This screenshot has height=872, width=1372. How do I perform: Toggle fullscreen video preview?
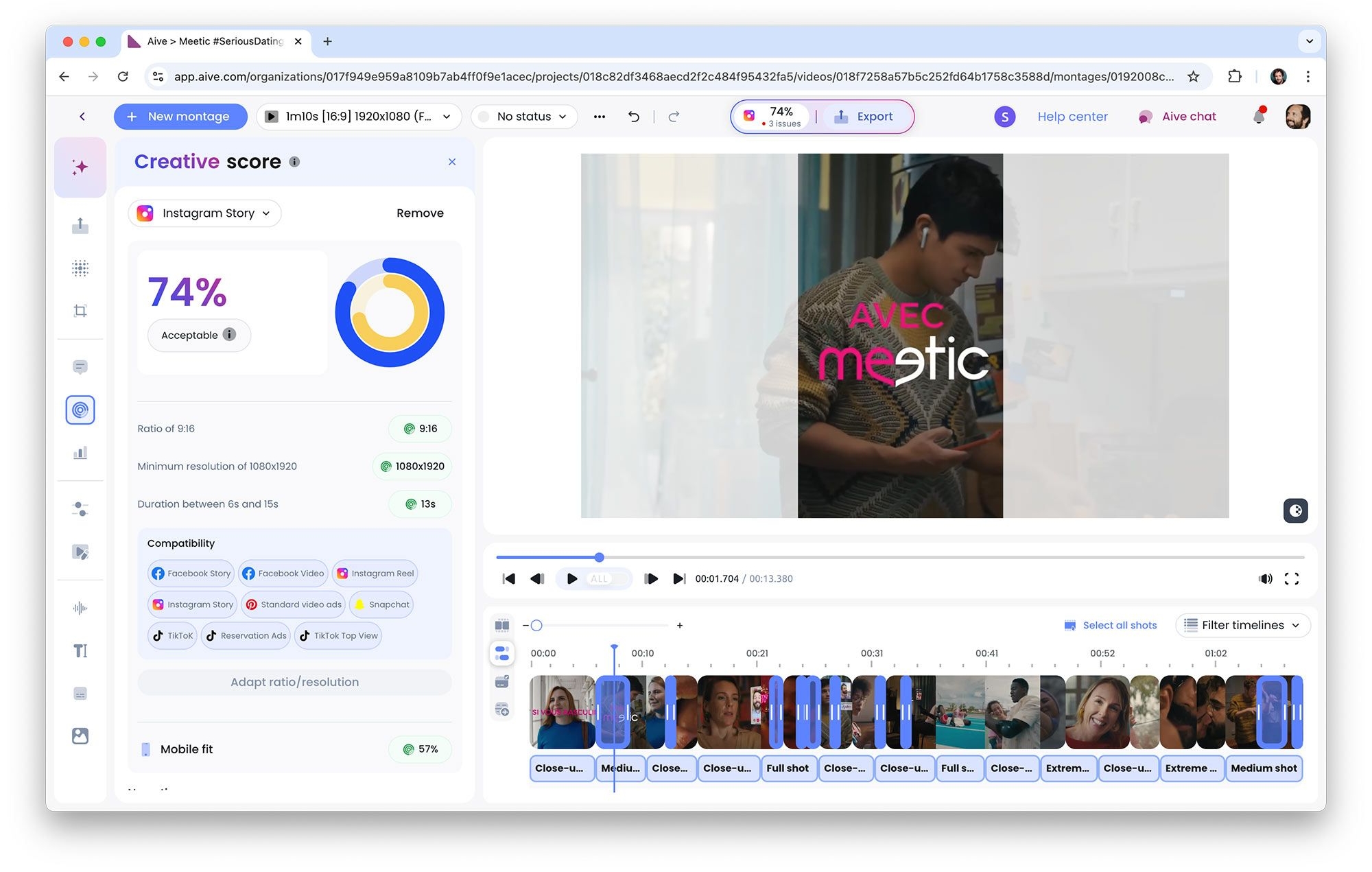[x=1292, y=578]
